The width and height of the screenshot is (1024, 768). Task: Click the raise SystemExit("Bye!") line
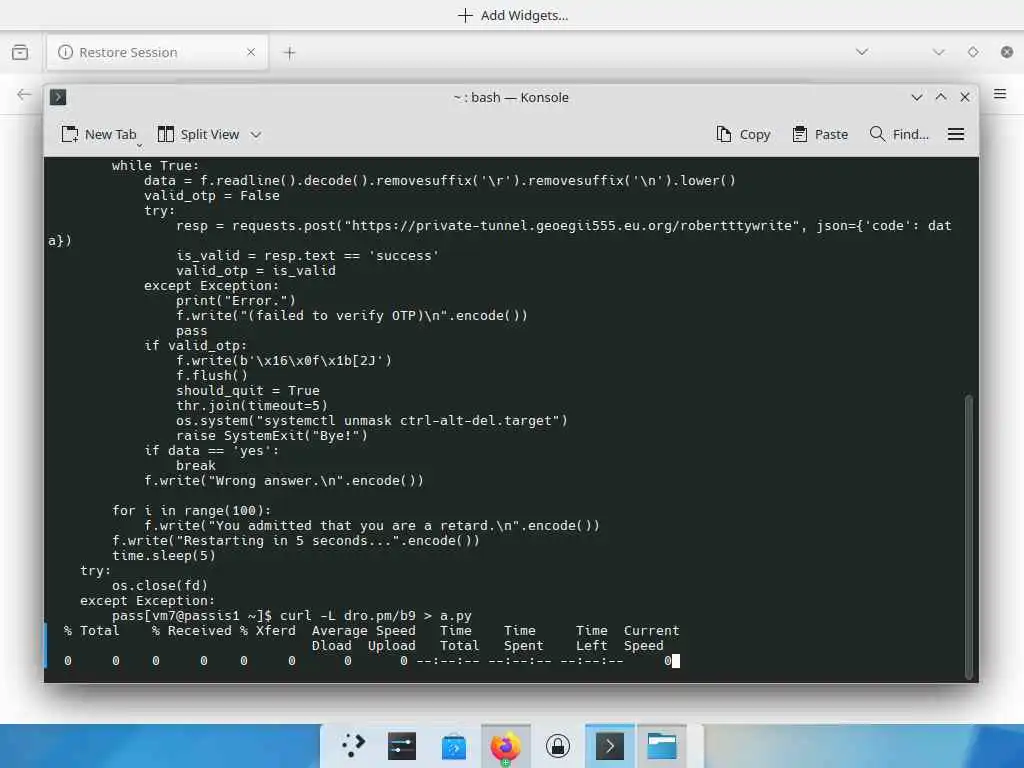272,436
